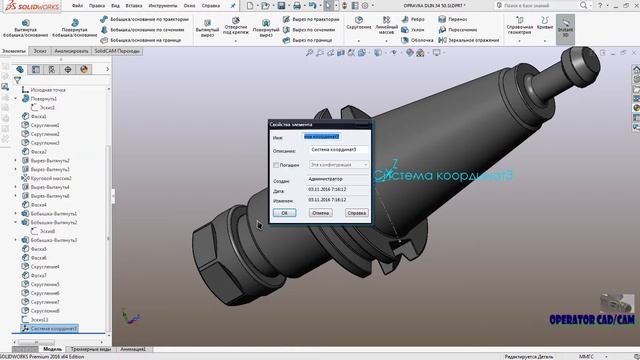This screenshot has width=640, height=360.
Task: Open Hole Wizard (Отверстие под крепеж)
Action: 236,26
